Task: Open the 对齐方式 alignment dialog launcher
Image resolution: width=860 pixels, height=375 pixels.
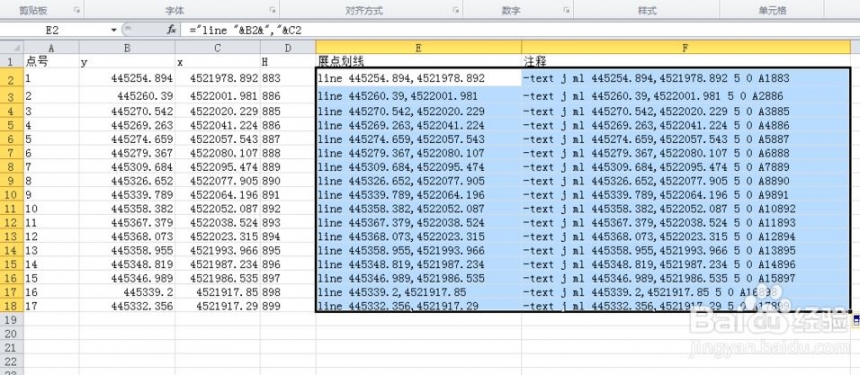Action: (455, 10)
